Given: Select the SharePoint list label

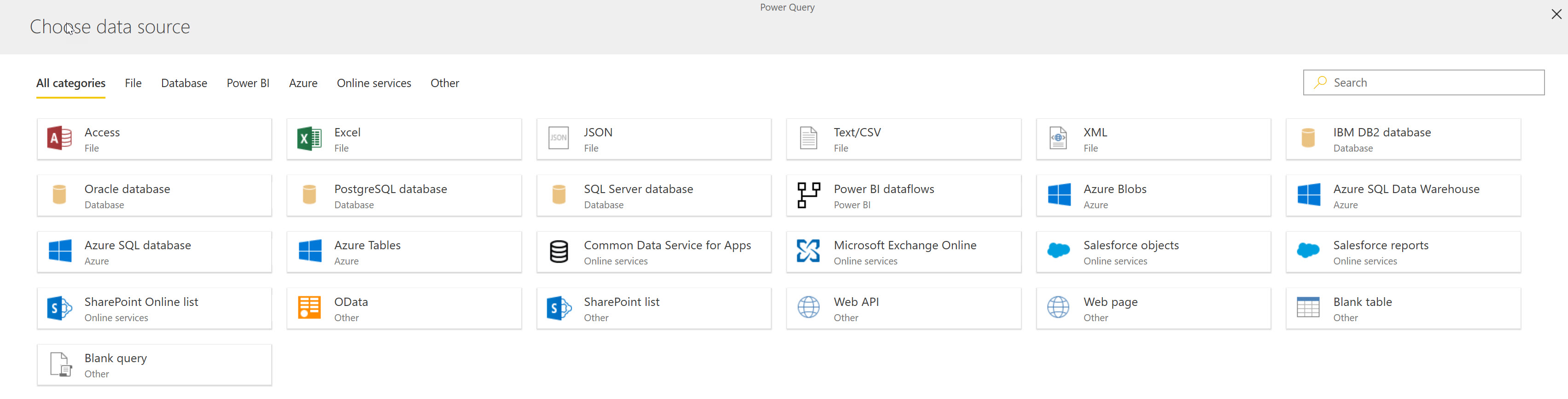Looking at the screenshot, I should [622, 301].
